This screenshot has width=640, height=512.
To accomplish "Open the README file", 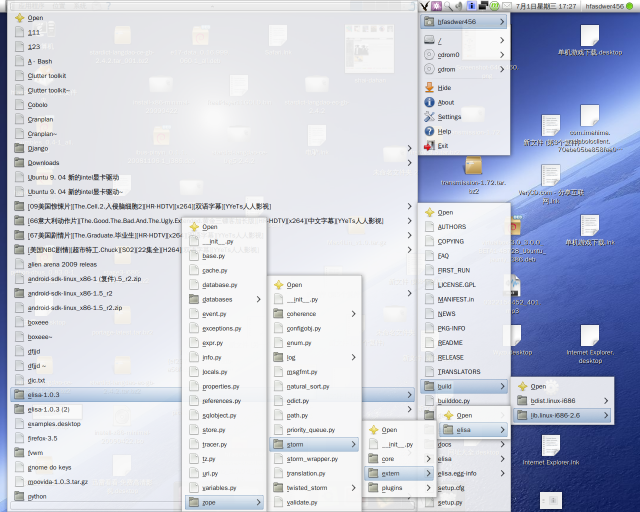I will [450, 343].
